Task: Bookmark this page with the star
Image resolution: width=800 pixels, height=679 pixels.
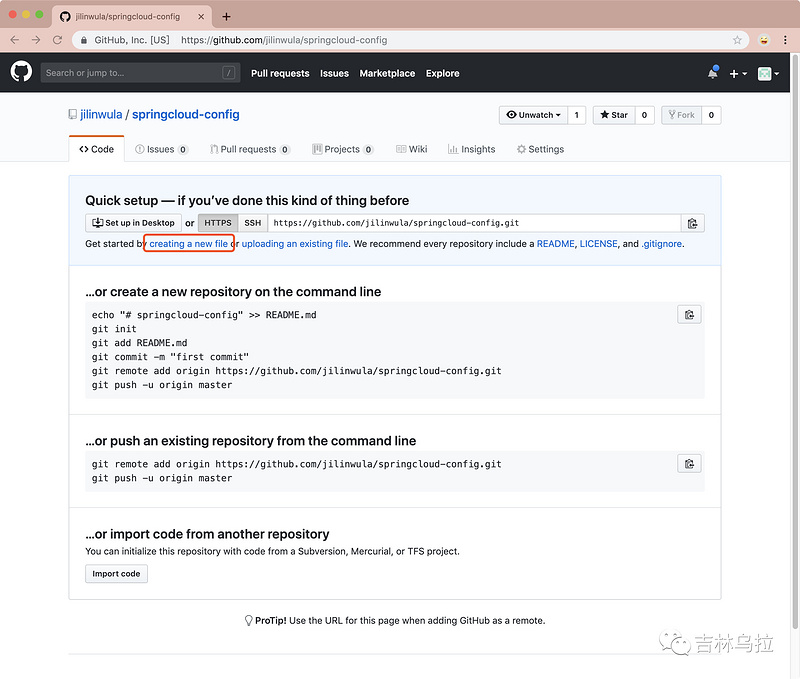Action: (x=737, y=40)
